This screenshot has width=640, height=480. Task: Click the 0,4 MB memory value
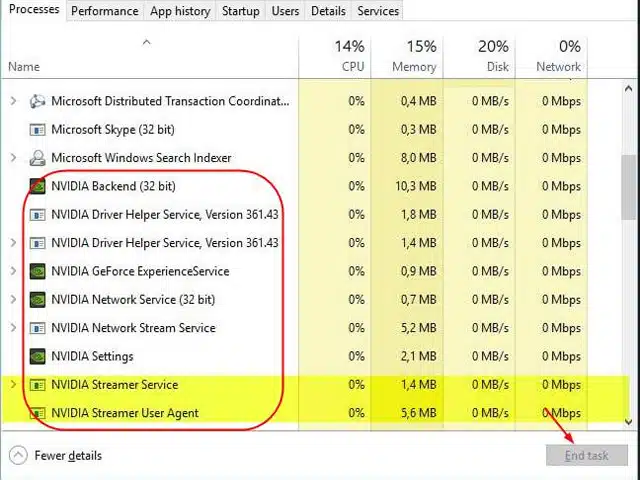click(418, 101)
